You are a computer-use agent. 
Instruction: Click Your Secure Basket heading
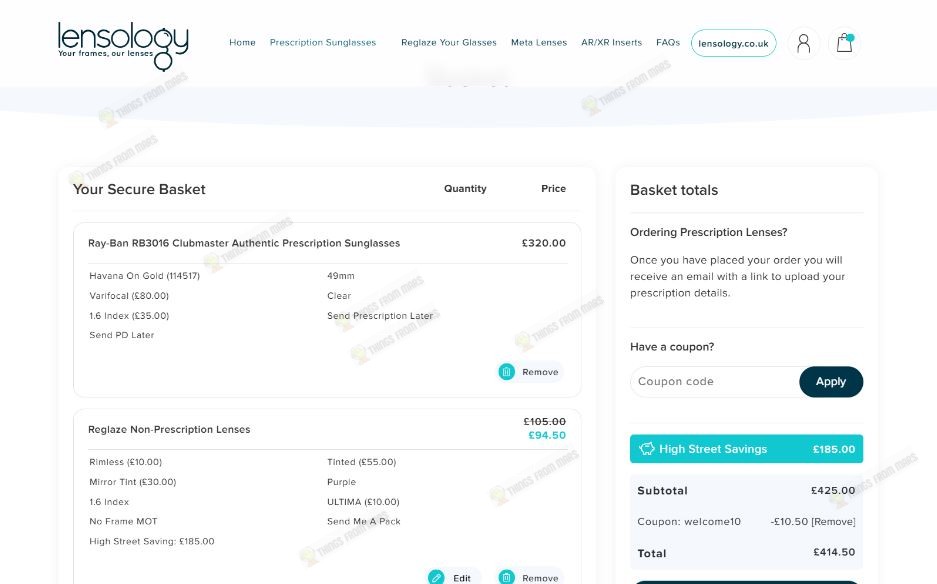point(139,189)
